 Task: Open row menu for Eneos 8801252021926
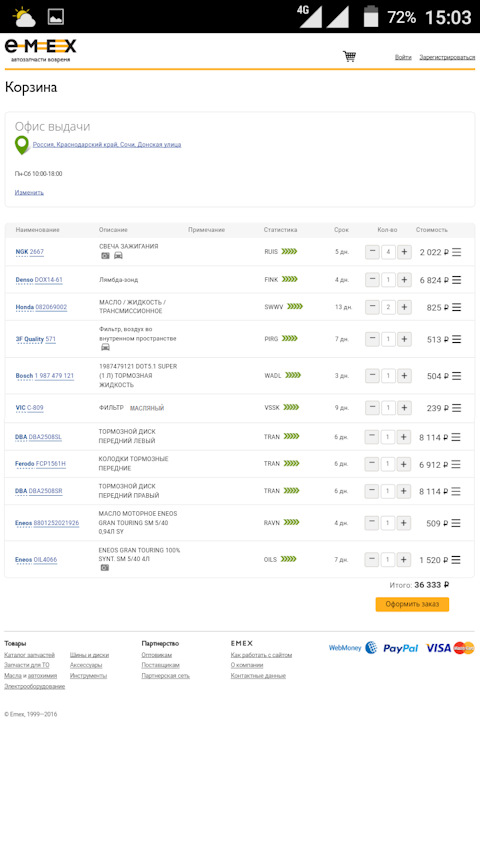pos(456,523)
